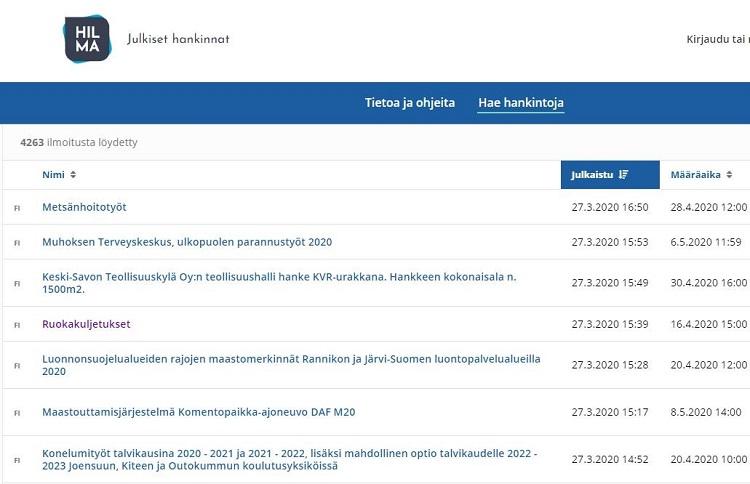Screen dimensions: 750x484
Task: Click the descending sort icon in Julkaistu
Action: click(x=624, y=175)
